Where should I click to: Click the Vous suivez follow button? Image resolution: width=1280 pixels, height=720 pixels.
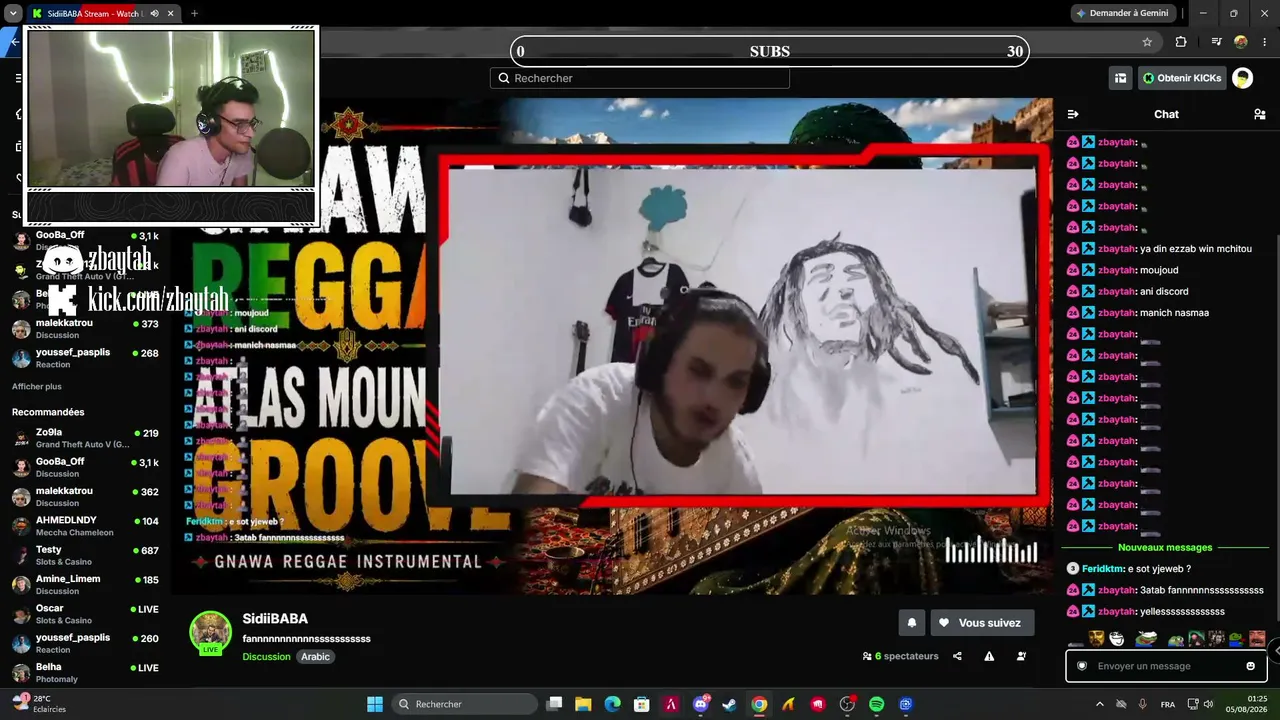click(x=980, y=623)
